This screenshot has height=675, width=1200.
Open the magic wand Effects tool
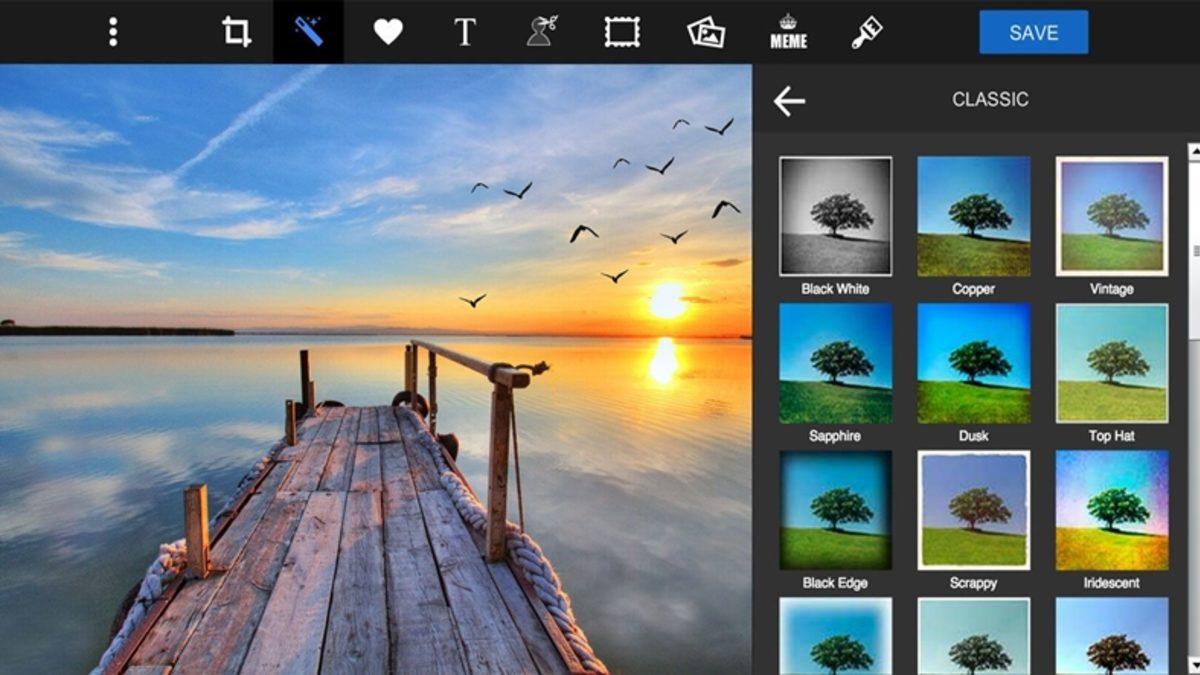(308, 31)
